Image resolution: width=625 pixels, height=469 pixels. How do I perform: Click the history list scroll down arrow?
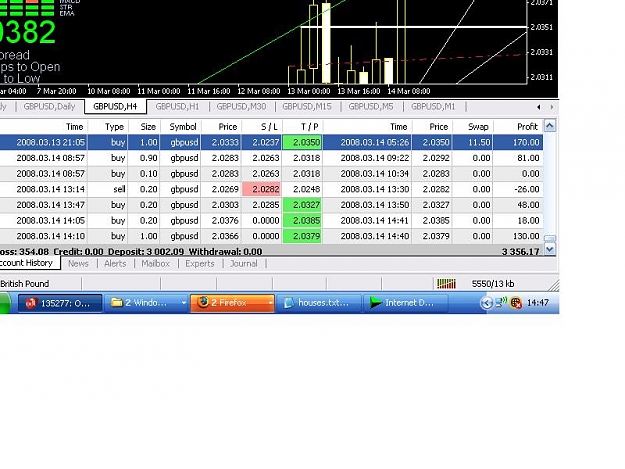[550, 249]
